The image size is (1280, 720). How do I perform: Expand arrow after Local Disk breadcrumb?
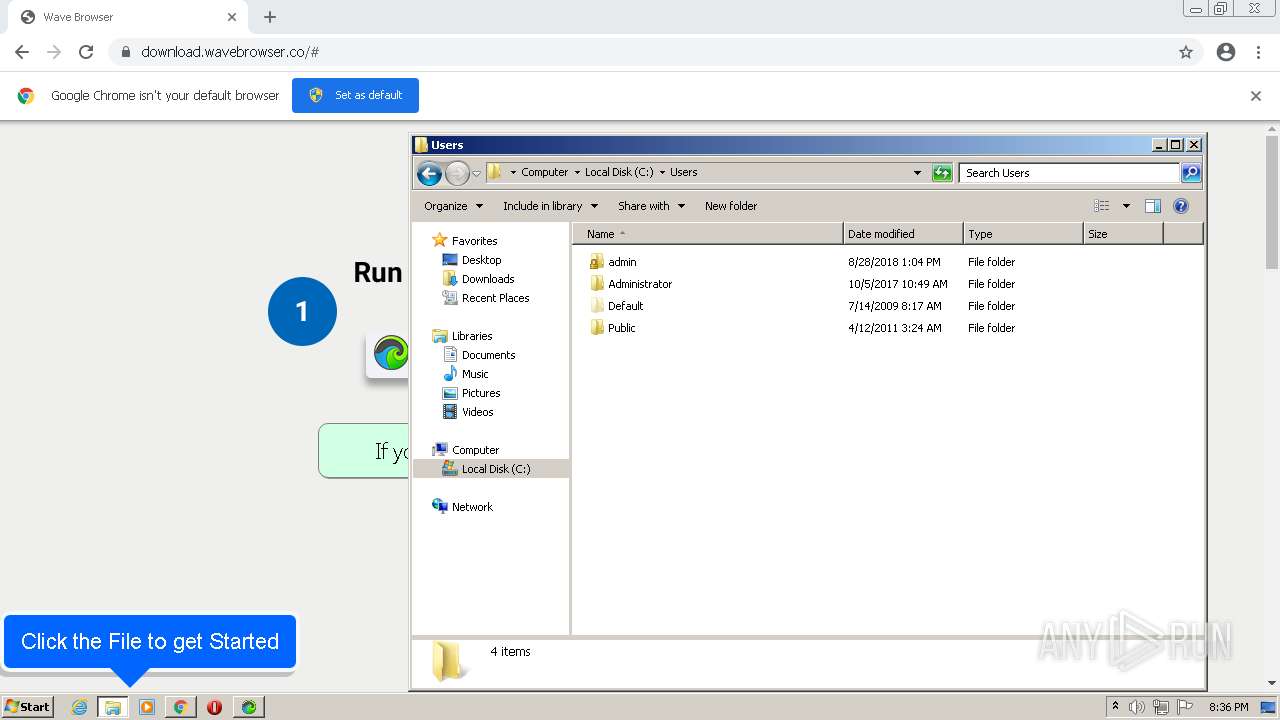tap(662, 172)
